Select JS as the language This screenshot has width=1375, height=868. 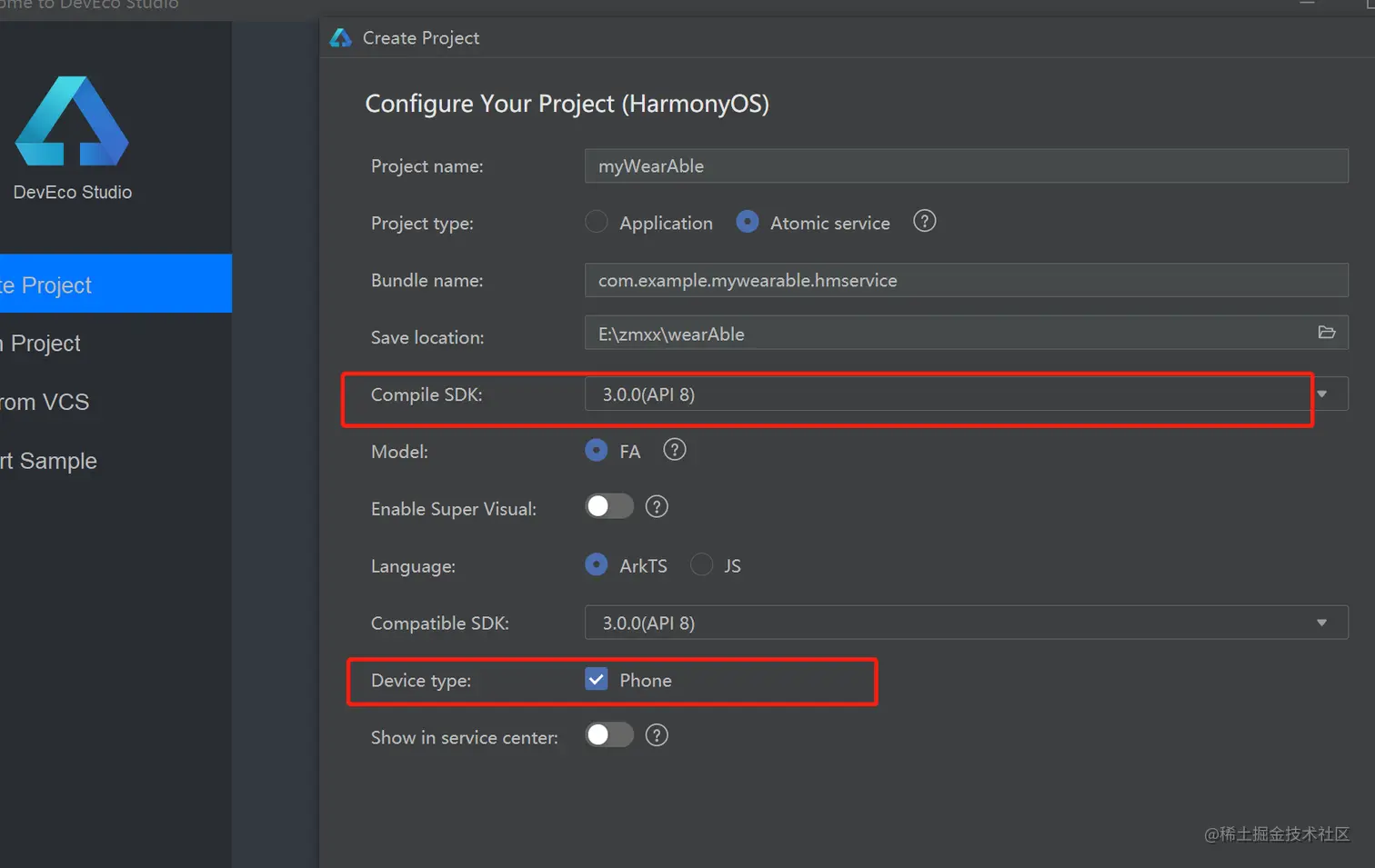pyautogui.click(x=701, y=565)
